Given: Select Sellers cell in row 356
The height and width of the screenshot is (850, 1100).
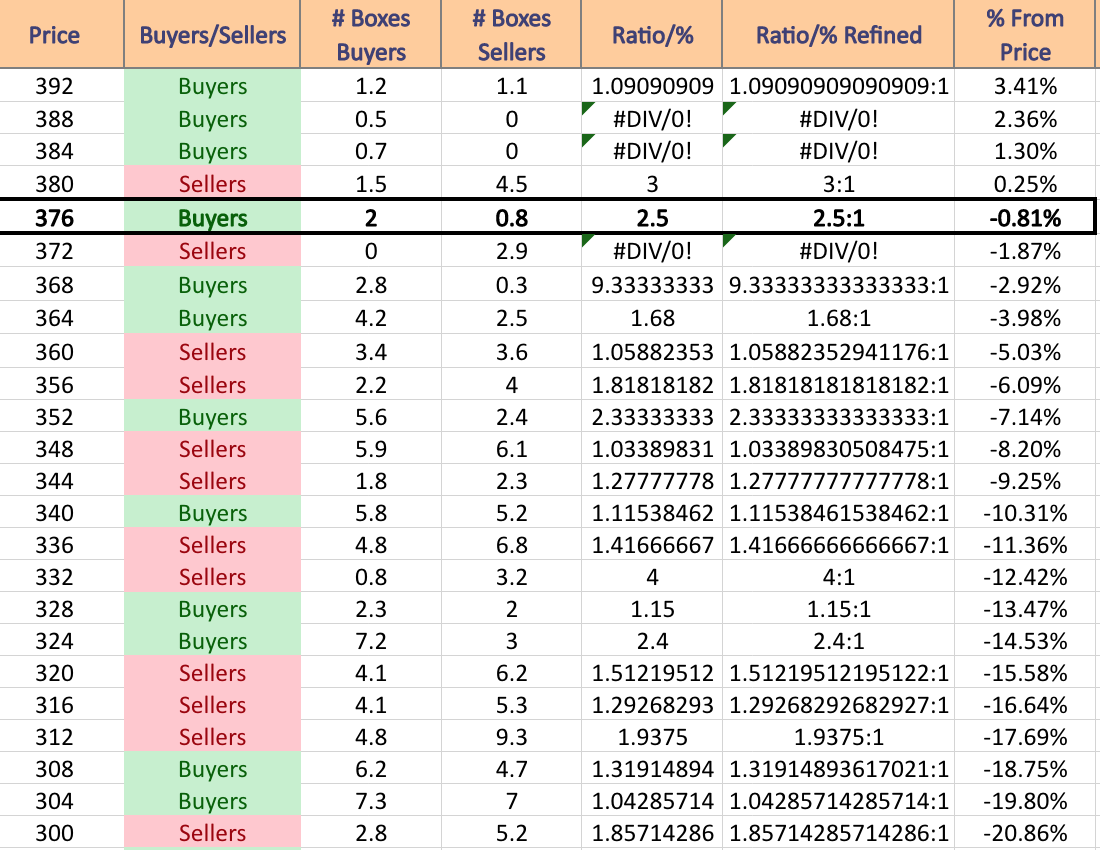Looking at the screenshot, I should click(x=213, y=385).
